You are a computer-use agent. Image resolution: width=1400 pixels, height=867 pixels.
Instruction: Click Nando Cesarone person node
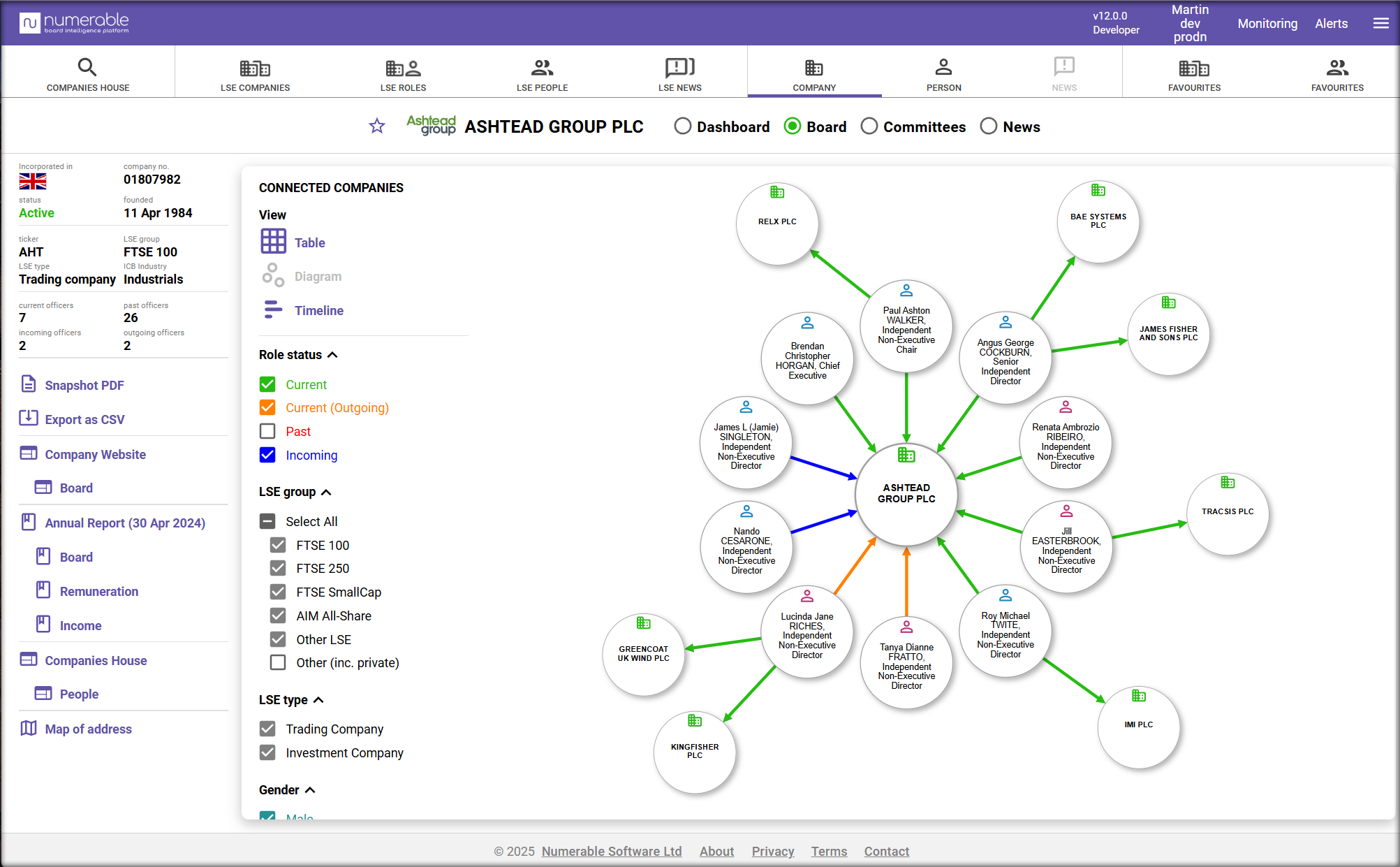[x=746, y=547]
